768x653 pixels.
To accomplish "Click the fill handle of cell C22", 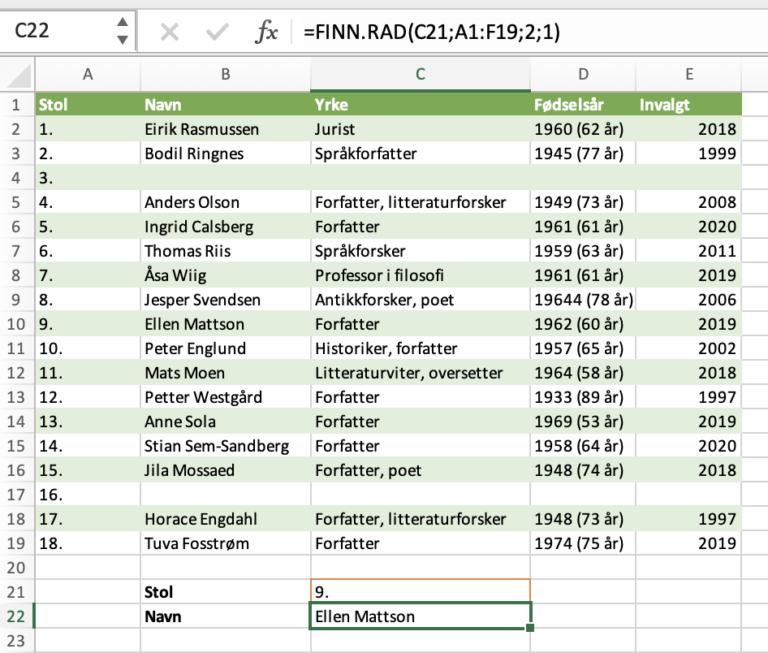I will tap(530, 628).
